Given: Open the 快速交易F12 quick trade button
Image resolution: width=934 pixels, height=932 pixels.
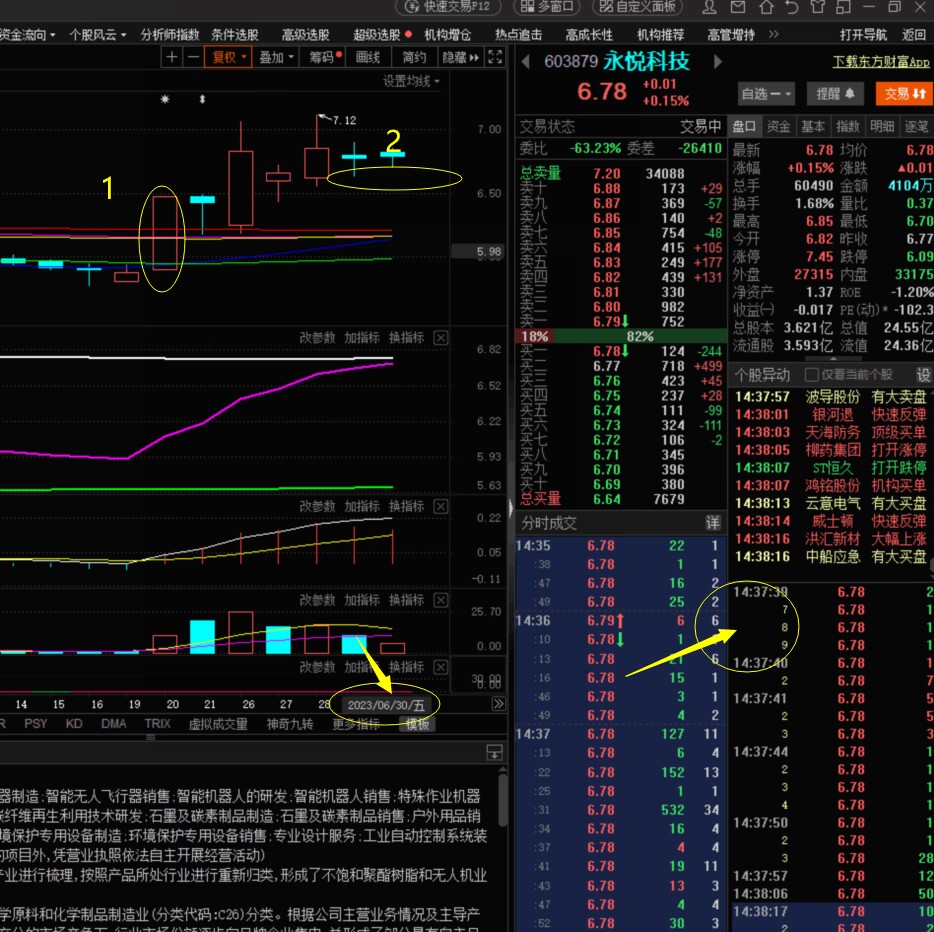Looking at the screenshot, I should click(447, 7).
